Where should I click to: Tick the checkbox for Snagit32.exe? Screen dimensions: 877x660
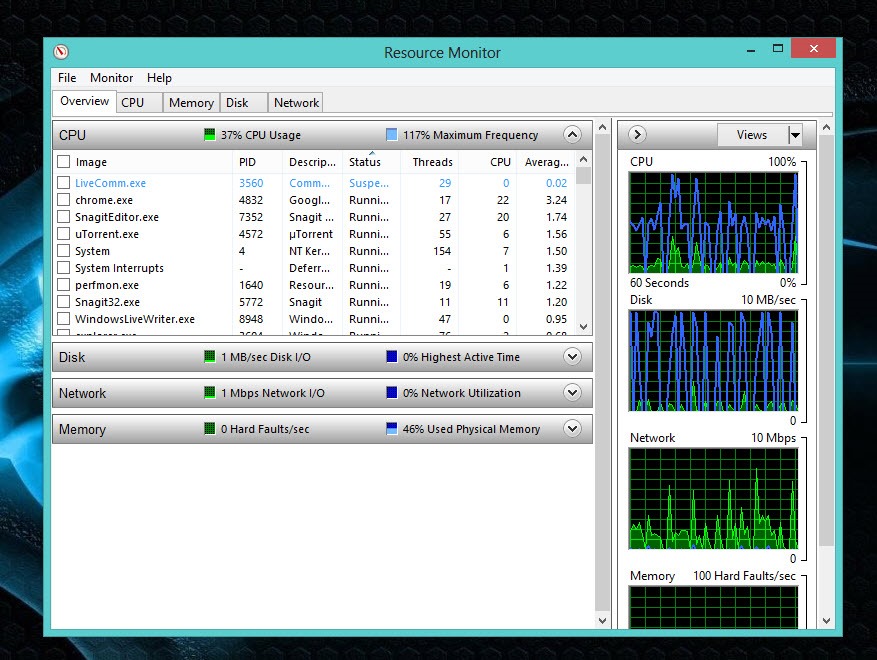coord(64,302)
